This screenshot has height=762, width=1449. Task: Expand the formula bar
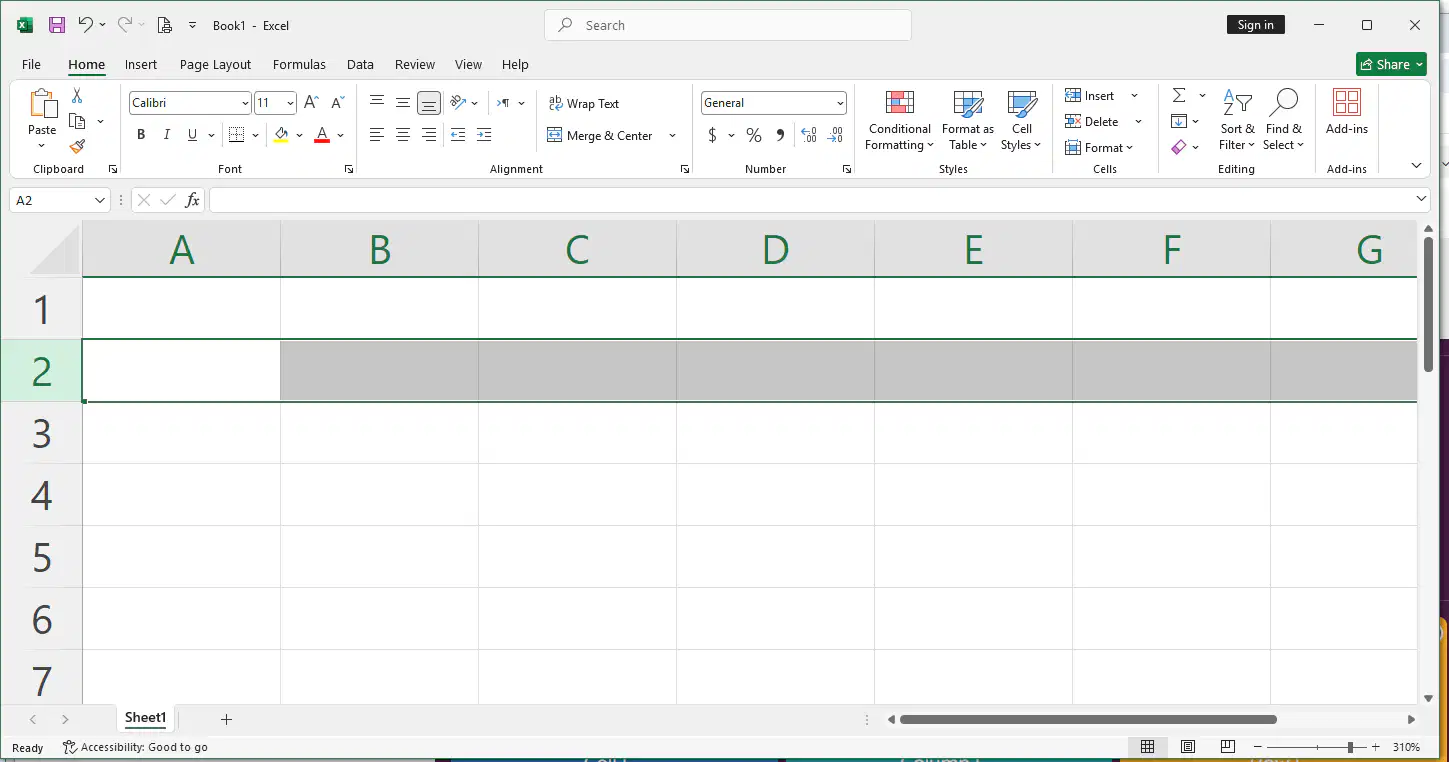pos(1422,200)
